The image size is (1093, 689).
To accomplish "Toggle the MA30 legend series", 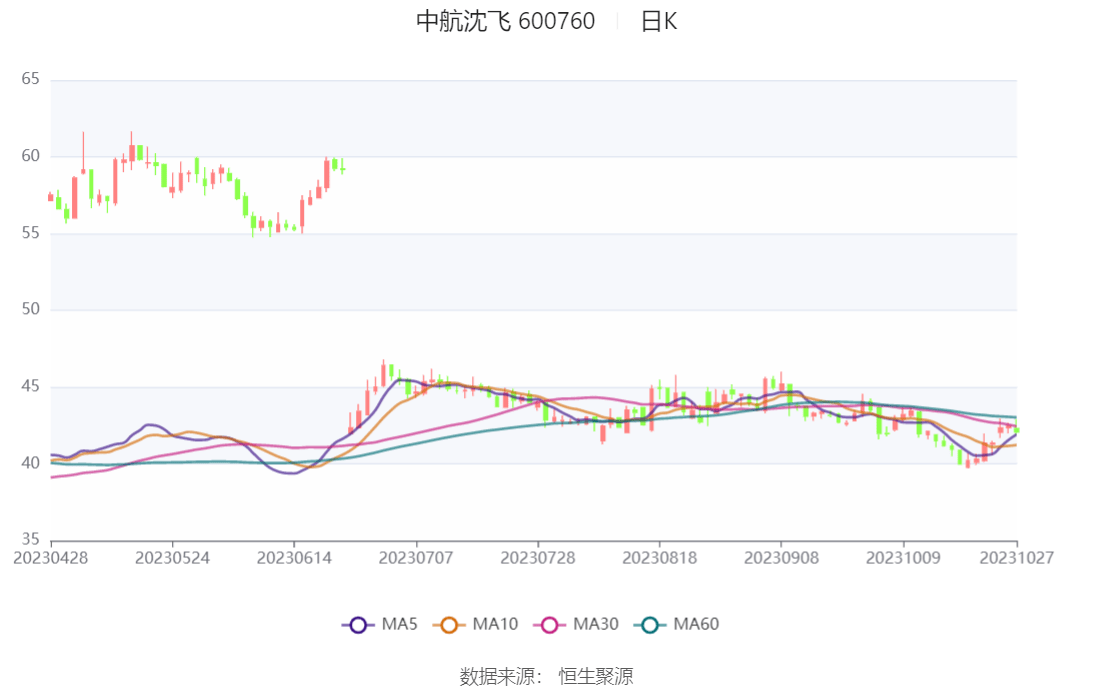I will pos(576,624).
